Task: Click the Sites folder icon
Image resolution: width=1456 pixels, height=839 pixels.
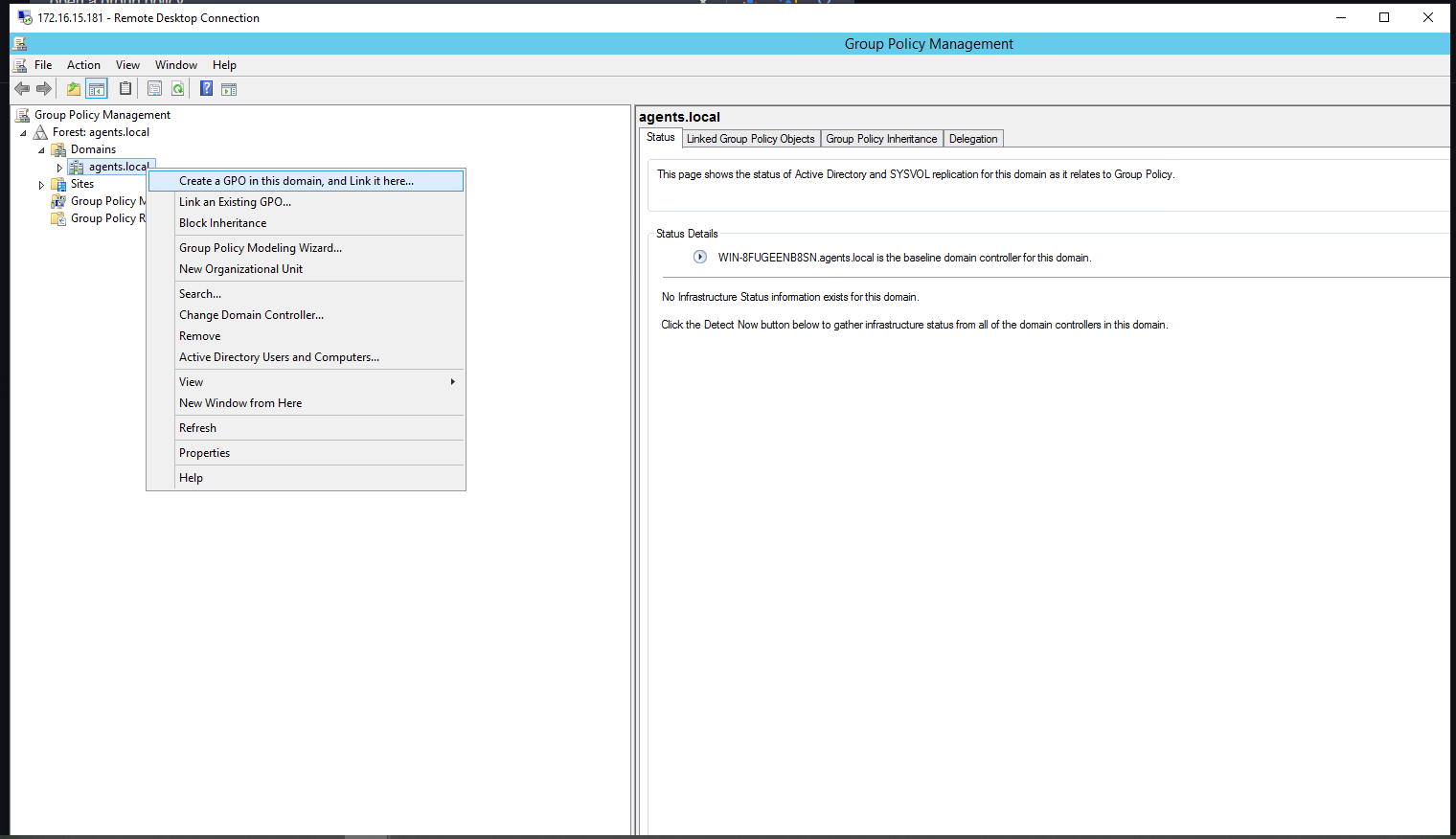Action: (58, 184)
